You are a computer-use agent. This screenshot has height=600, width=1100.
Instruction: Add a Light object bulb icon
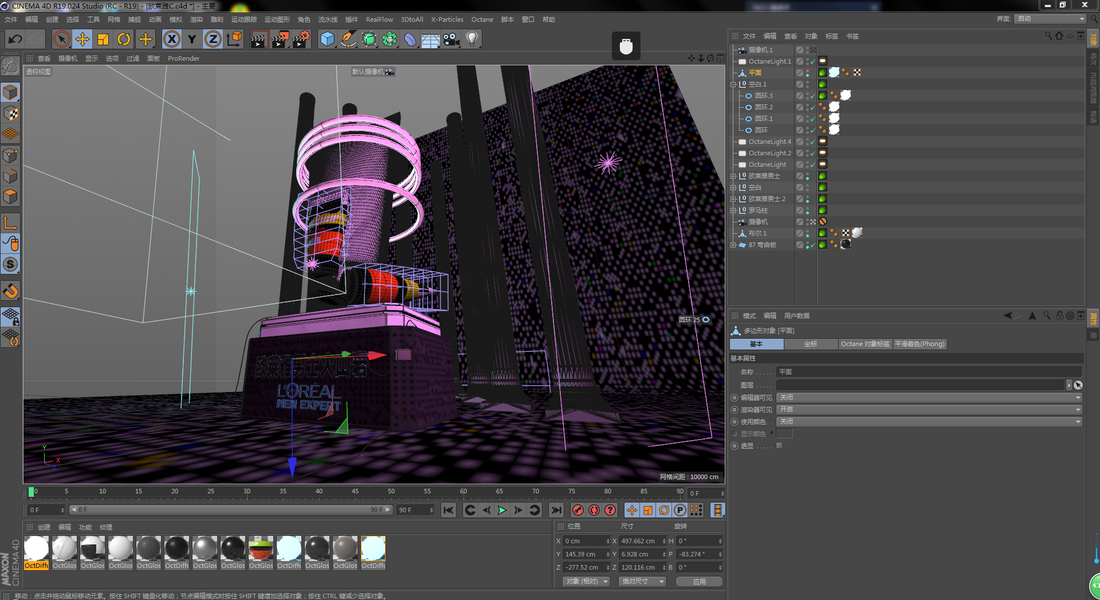click(472, 39)
